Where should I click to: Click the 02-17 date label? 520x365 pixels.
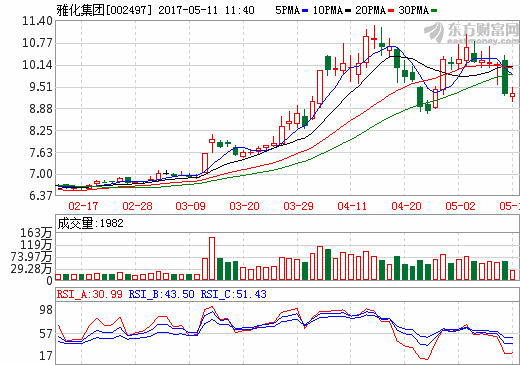coord(83,206)
